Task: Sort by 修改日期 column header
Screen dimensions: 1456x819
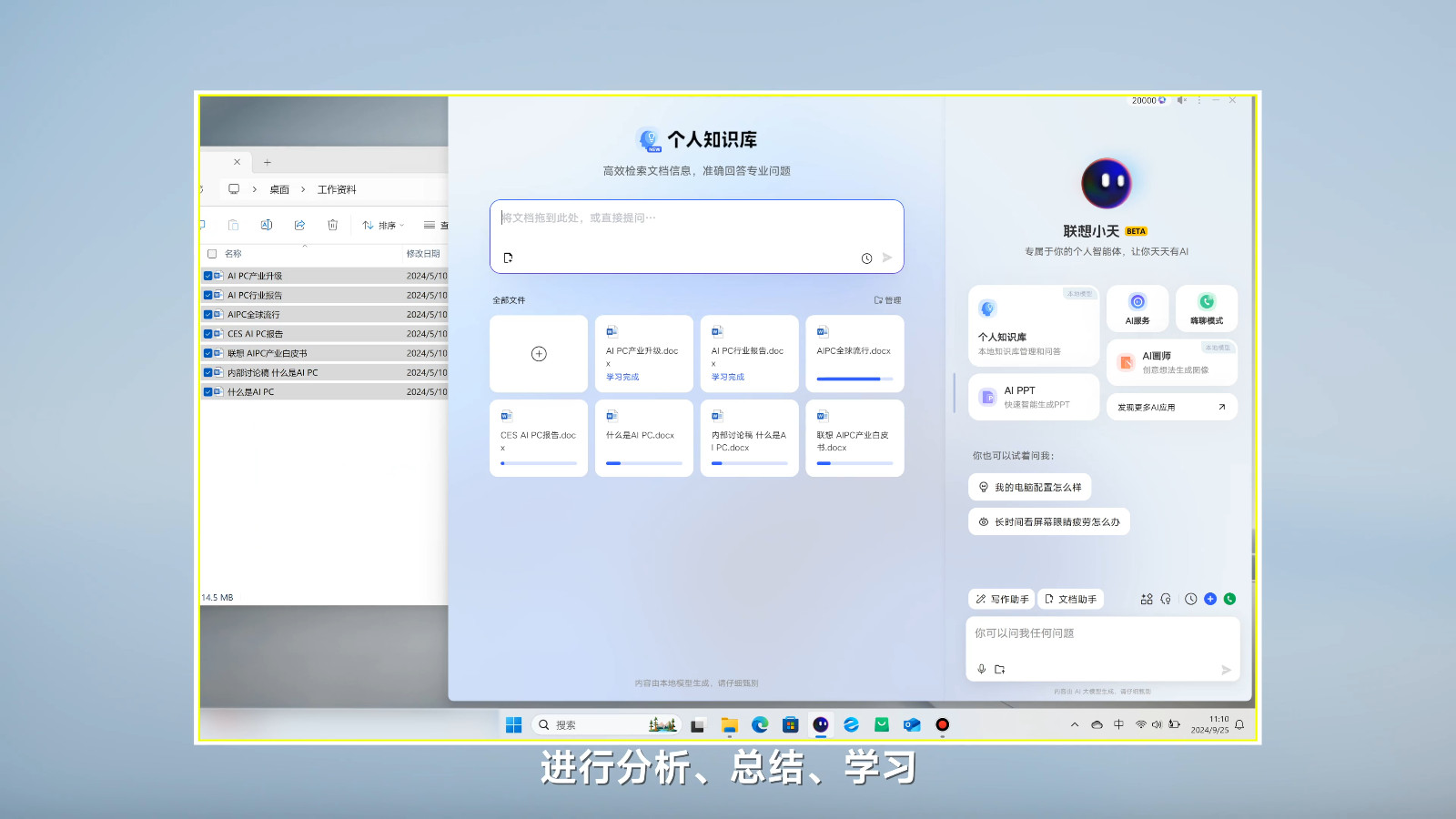Action: pyautogui.click(x=423, y=254)
